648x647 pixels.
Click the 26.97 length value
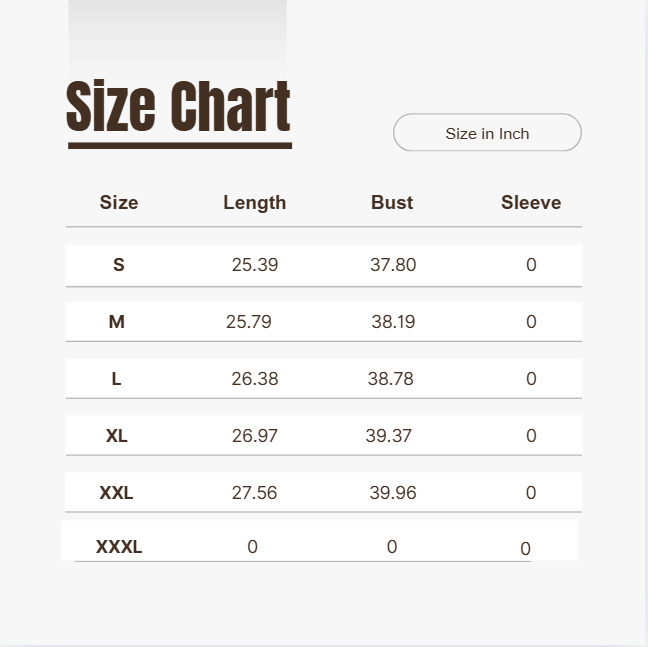255,436
